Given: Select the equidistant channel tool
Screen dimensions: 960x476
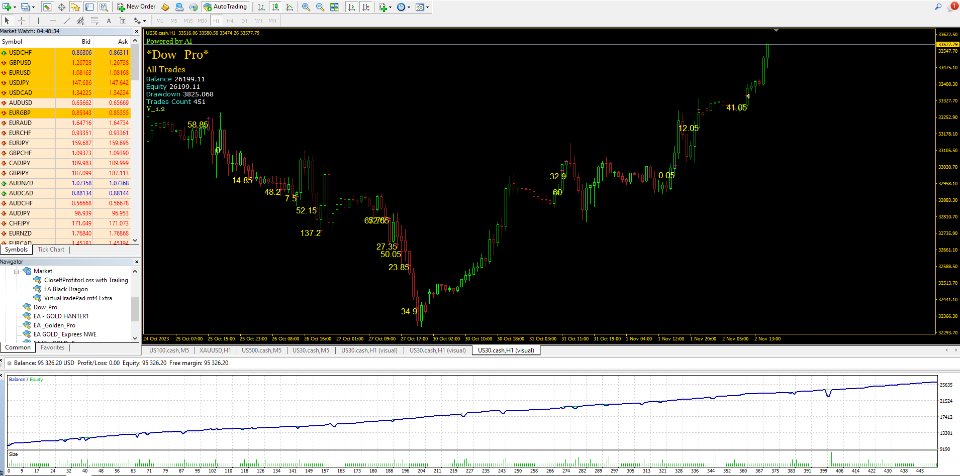Looking at the screenshot, I should [80, 21].
